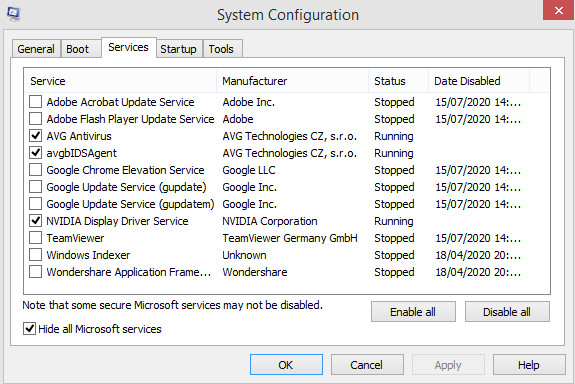This screenshot has width=575, height=384.
Task: Tick Google Update Service (gupdatem) checkbox
Action: click(x=36, y=204)
